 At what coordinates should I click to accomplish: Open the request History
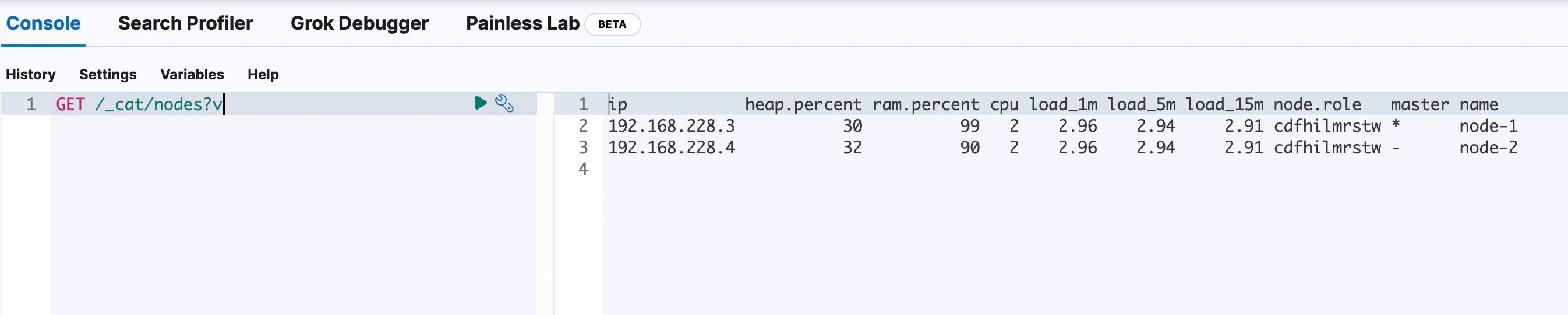click(30, 74)
